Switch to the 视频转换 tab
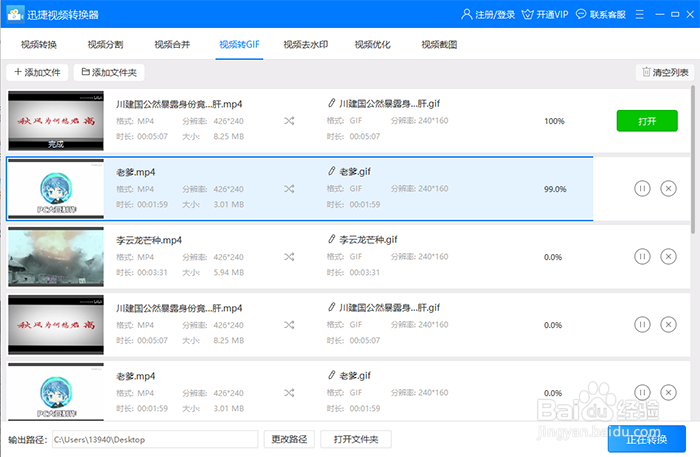 (39, 44)
